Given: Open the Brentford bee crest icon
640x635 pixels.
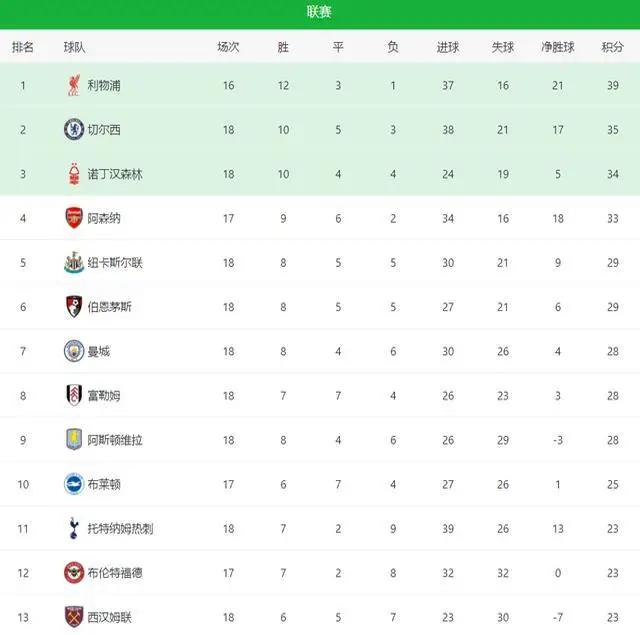Looking at the screenshot, I should [x=74, y=573].
